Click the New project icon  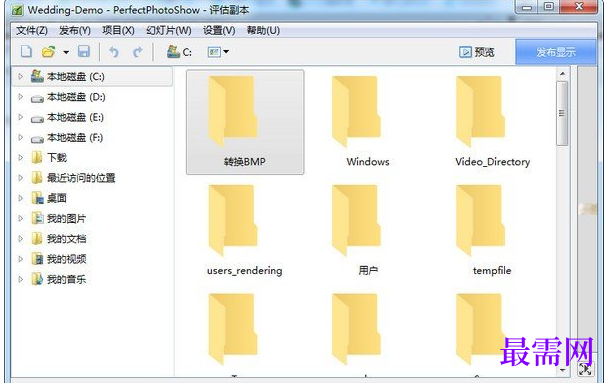coord(26,52)
